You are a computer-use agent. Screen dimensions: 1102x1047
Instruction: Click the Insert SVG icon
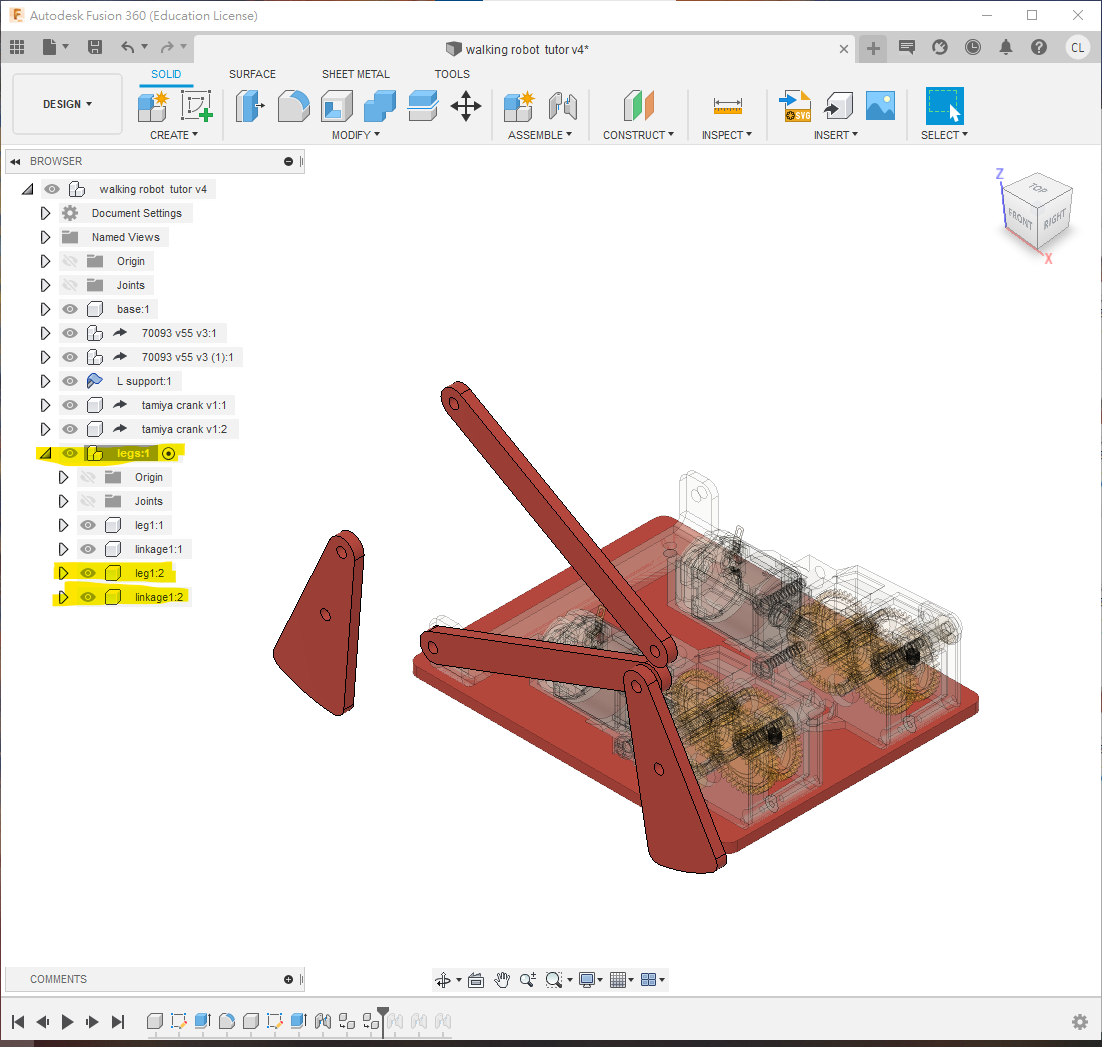[795, 105]
